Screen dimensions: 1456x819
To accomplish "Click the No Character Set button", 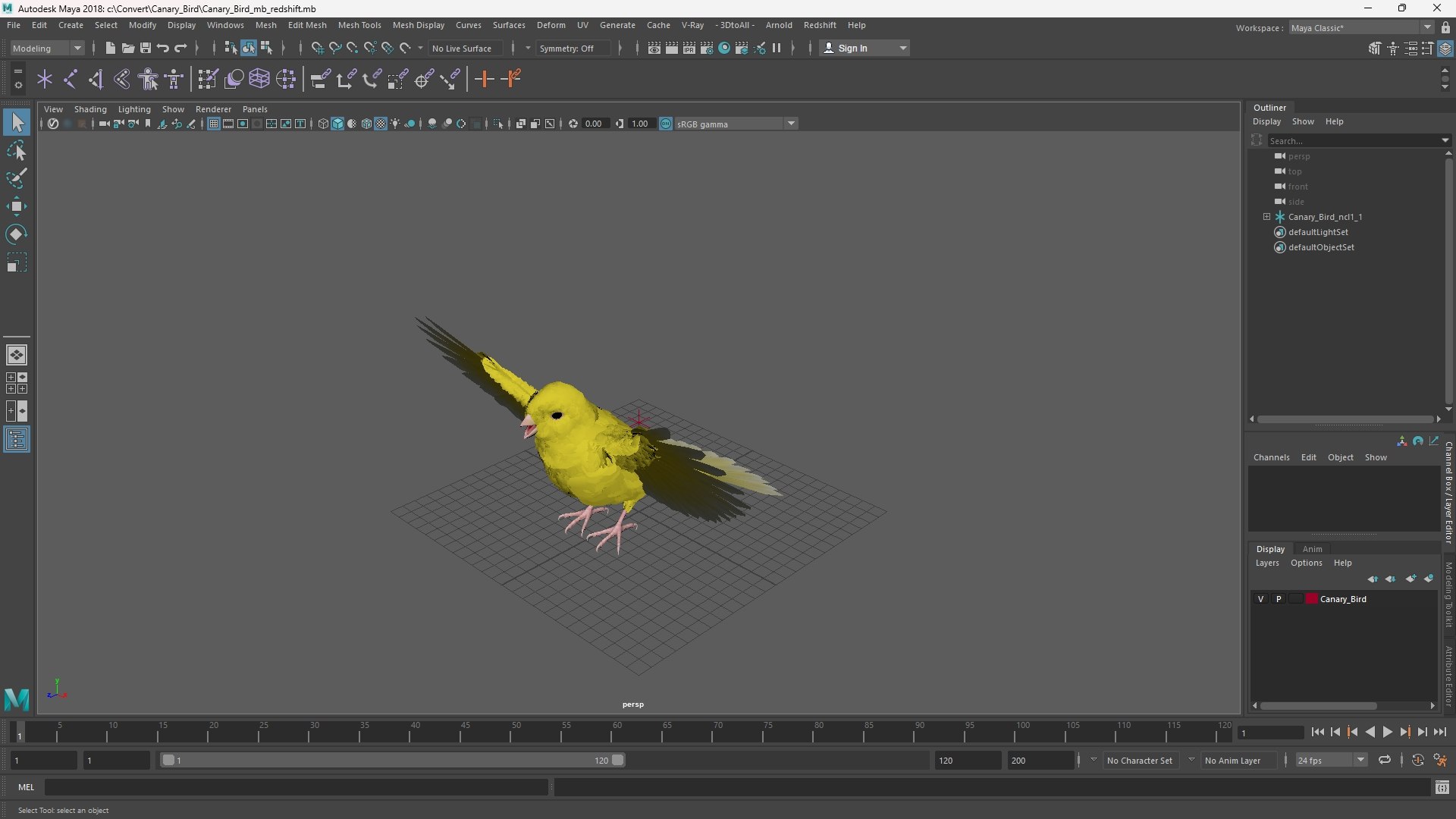I will coord(1140,760).
